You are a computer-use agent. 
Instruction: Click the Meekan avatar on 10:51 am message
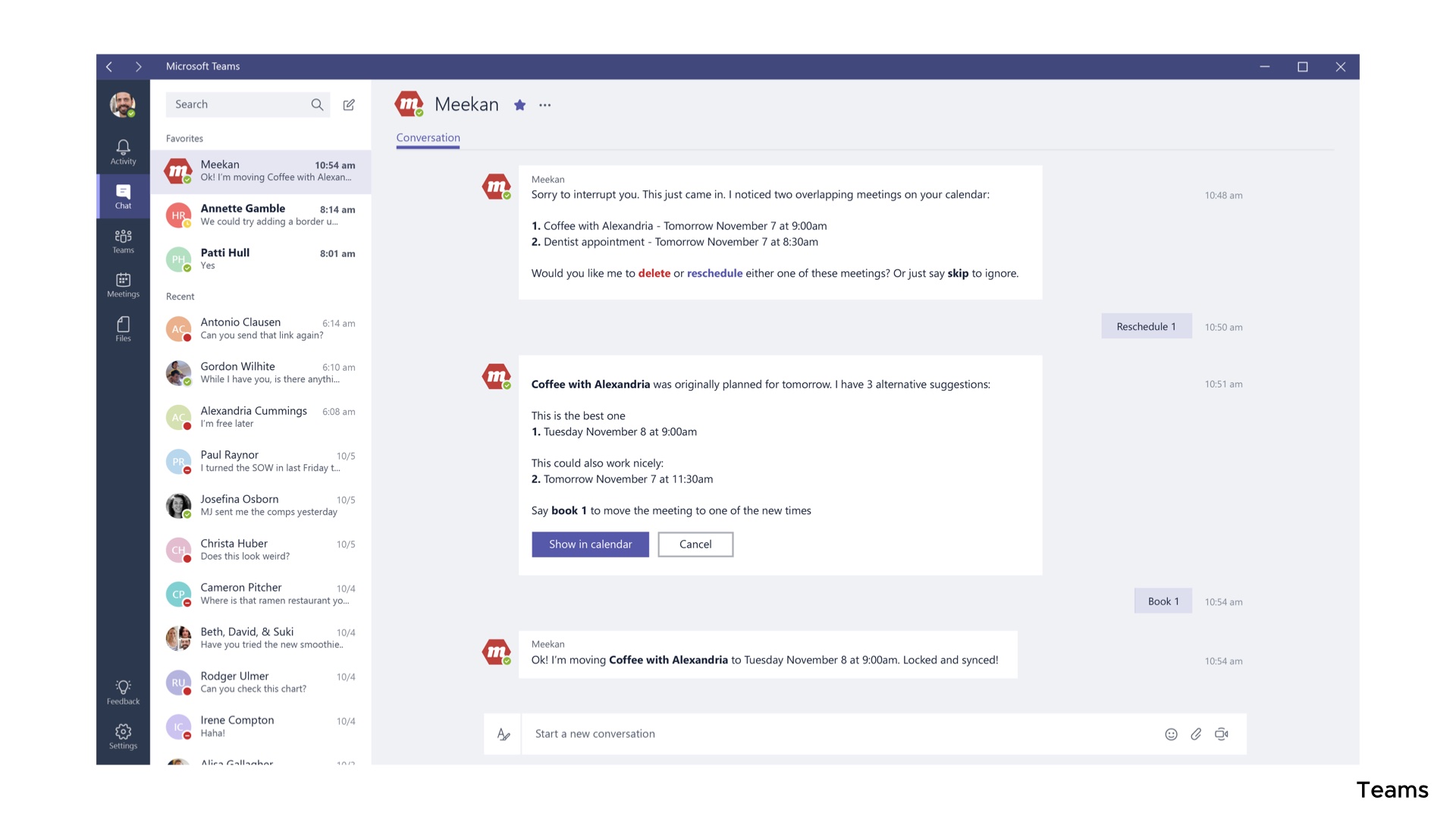(x=497, y=376)
